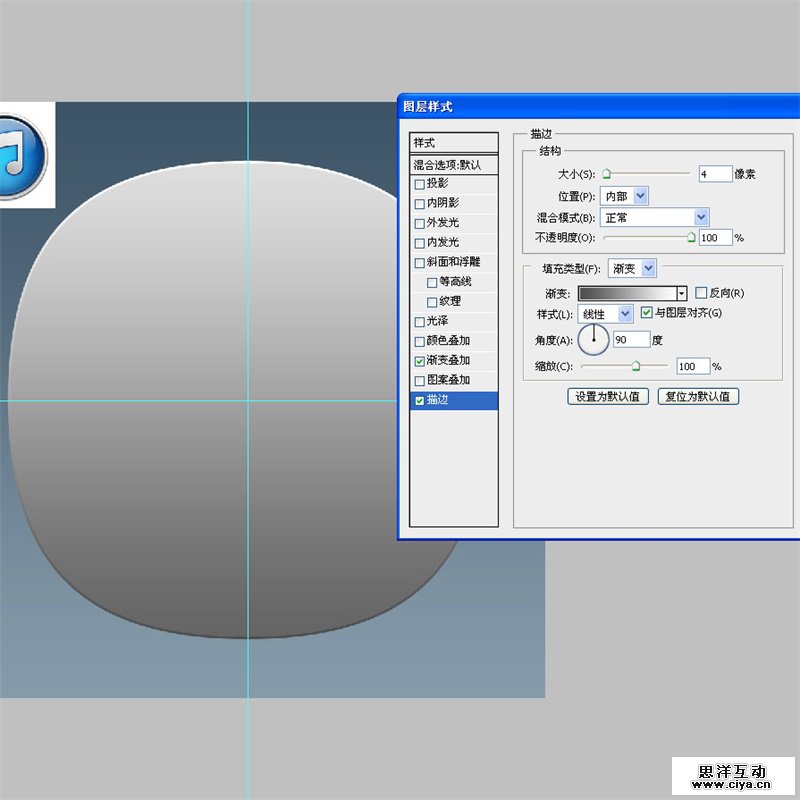Click the iTunes music note icon
Image resolution: width=800 pixels, height=800 pixels.
[18, 154]
